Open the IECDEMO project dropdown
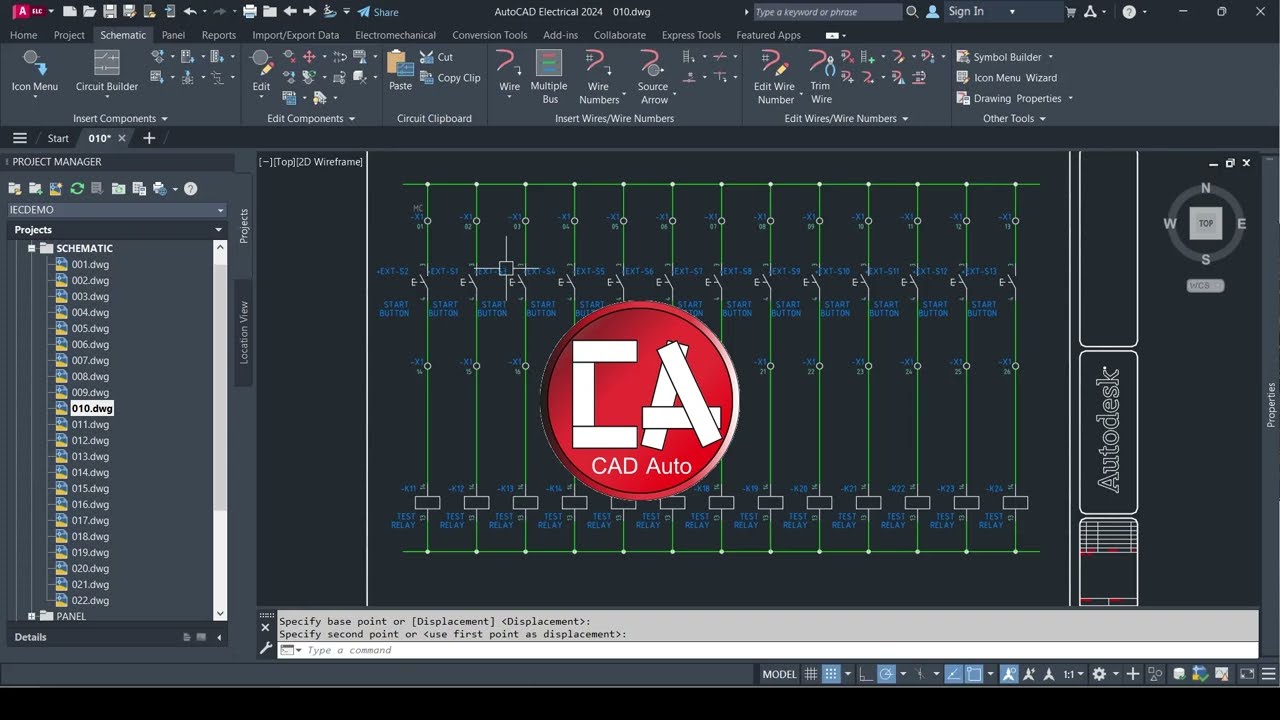 tap(117, 210)
